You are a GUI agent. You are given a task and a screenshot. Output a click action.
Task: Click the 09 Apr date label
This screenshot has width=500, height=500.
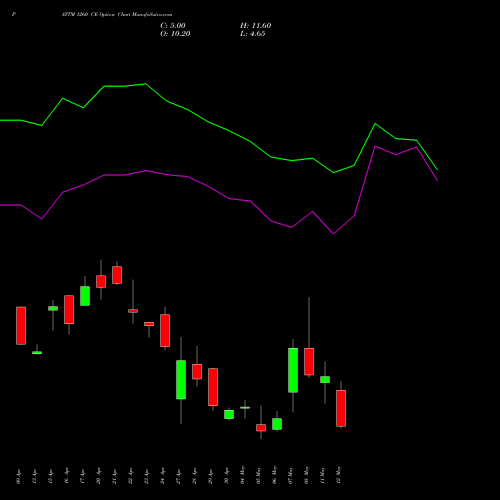[x=18, y=476]
